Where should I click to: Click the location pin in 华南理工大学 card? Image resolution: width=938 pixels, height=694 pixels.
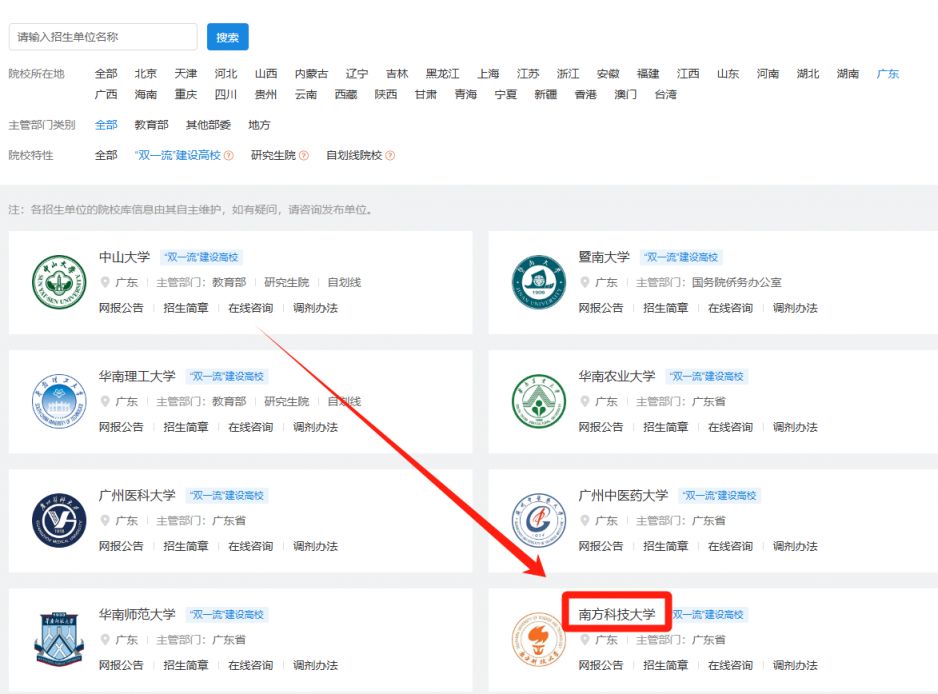[105, 401]
